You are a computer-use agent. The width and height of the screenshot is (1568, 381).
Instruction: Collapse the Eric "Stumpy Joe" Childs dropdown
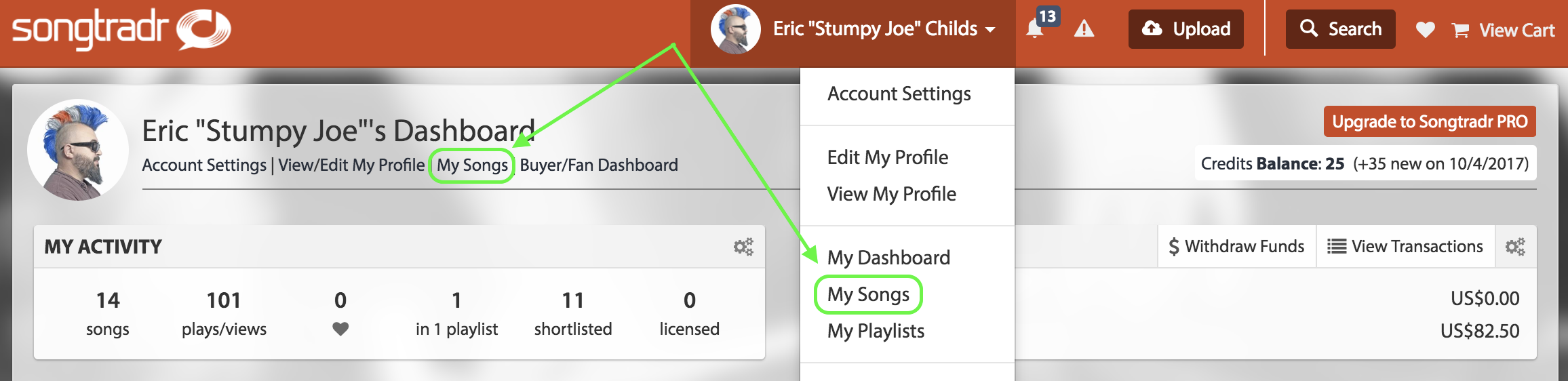tap(884, 28)
